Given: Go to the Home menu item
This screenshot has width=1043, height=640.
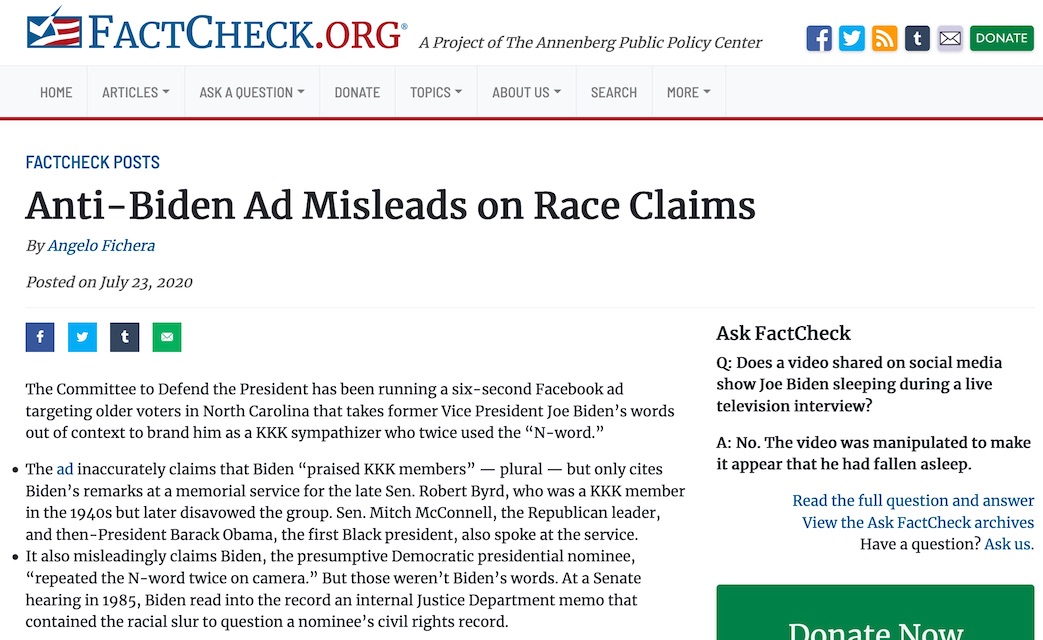Looking at the screenshot, I should 56,92.
